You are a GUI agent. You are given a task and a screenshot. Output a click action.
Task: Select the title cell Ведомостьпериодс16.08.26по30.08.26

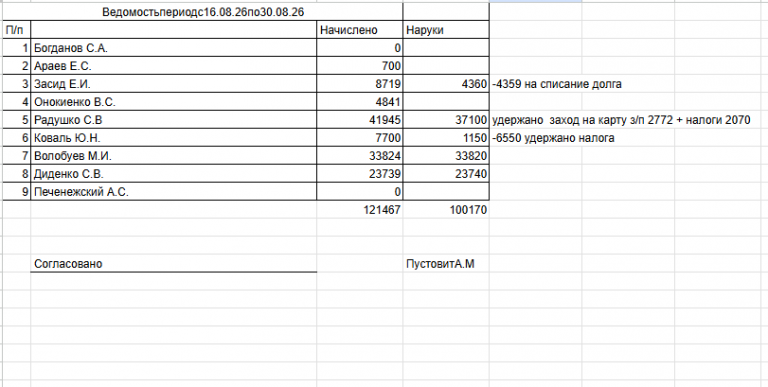tap(203, 12)
